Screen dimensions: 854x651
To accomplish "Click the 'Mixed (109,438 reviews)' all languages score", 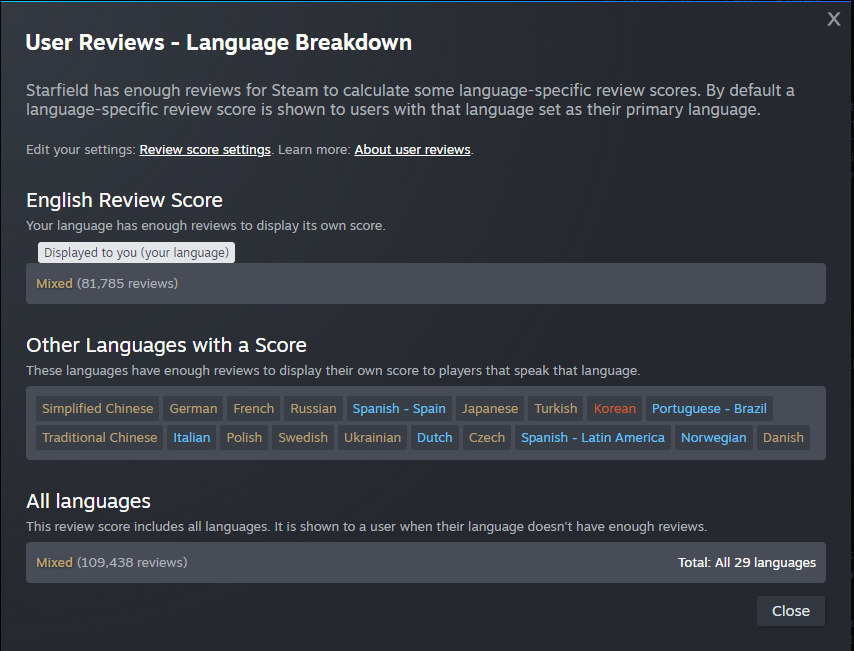I will 112,562.
